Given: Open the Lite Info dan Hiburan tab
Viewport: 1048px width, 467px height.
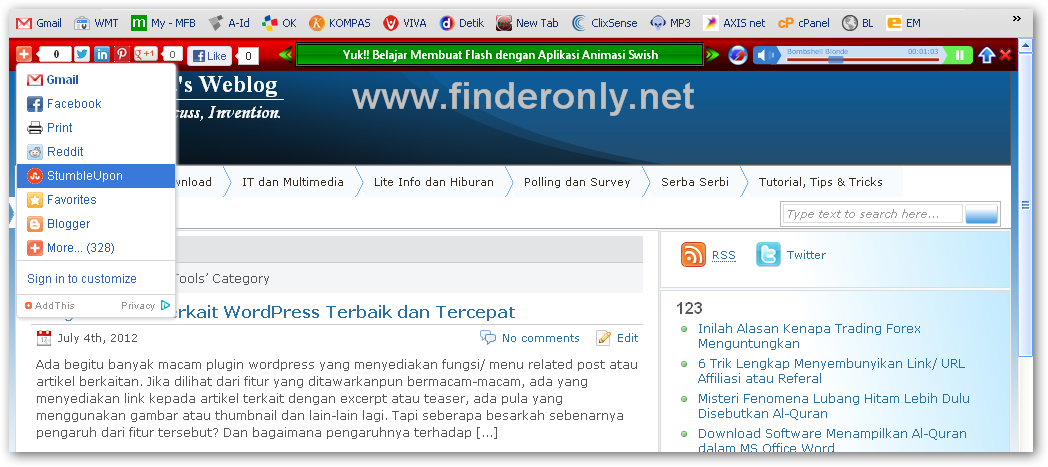Looking at the screenshot, I should 434,182.
